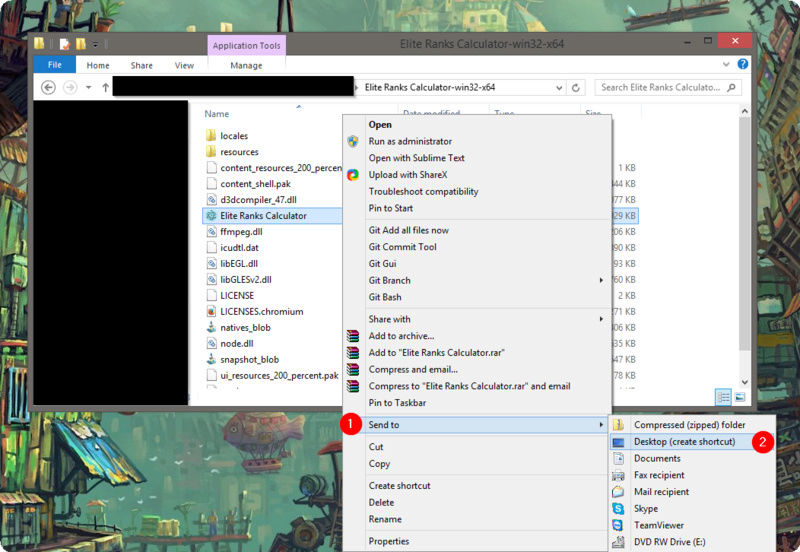The image size is (800, 552).
Task: Open the Send to submenu
Action: point(477,425)
